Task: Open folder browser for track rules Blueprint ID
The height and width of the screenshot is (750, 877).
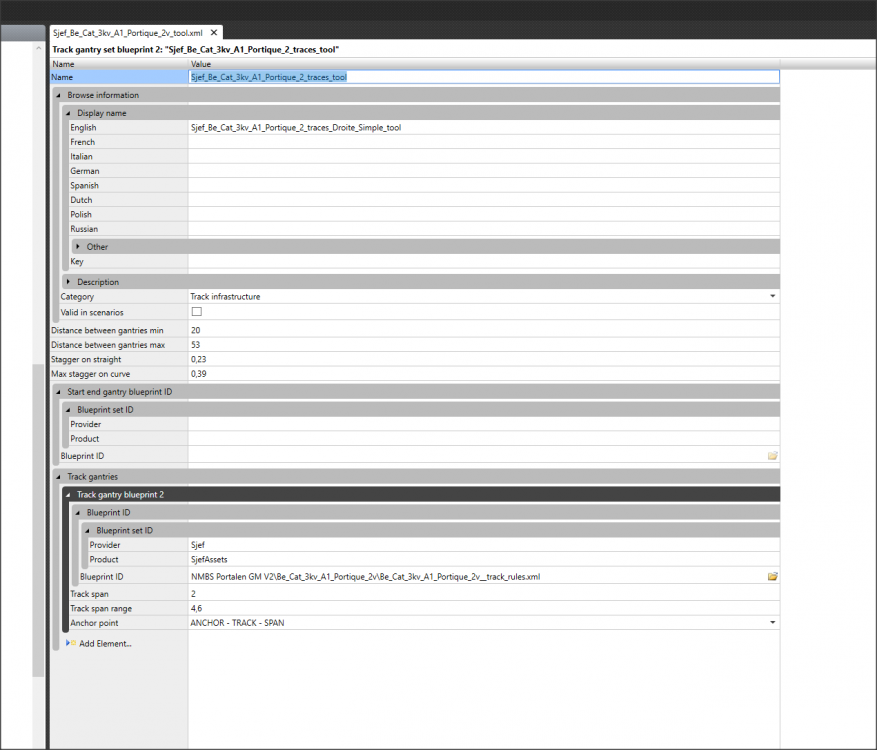Action: tap(772, 577)
